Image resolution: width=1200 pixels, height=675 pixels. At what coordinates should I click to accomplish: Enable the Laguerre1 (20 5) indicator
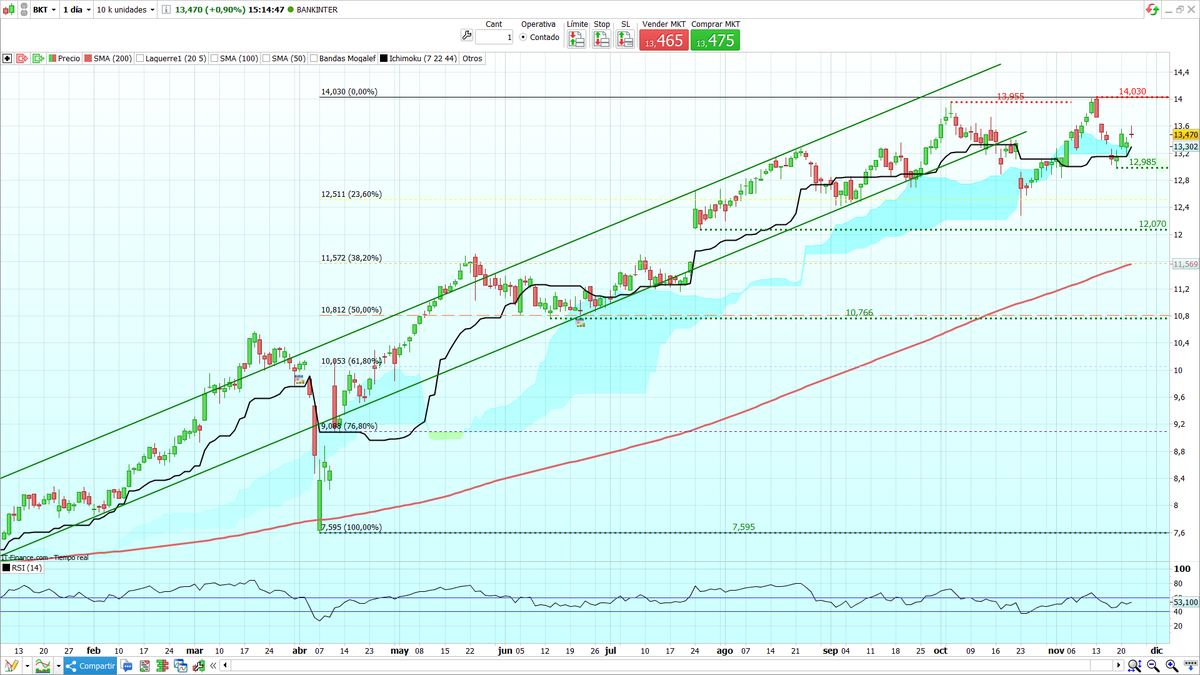[x=171, y=58]
